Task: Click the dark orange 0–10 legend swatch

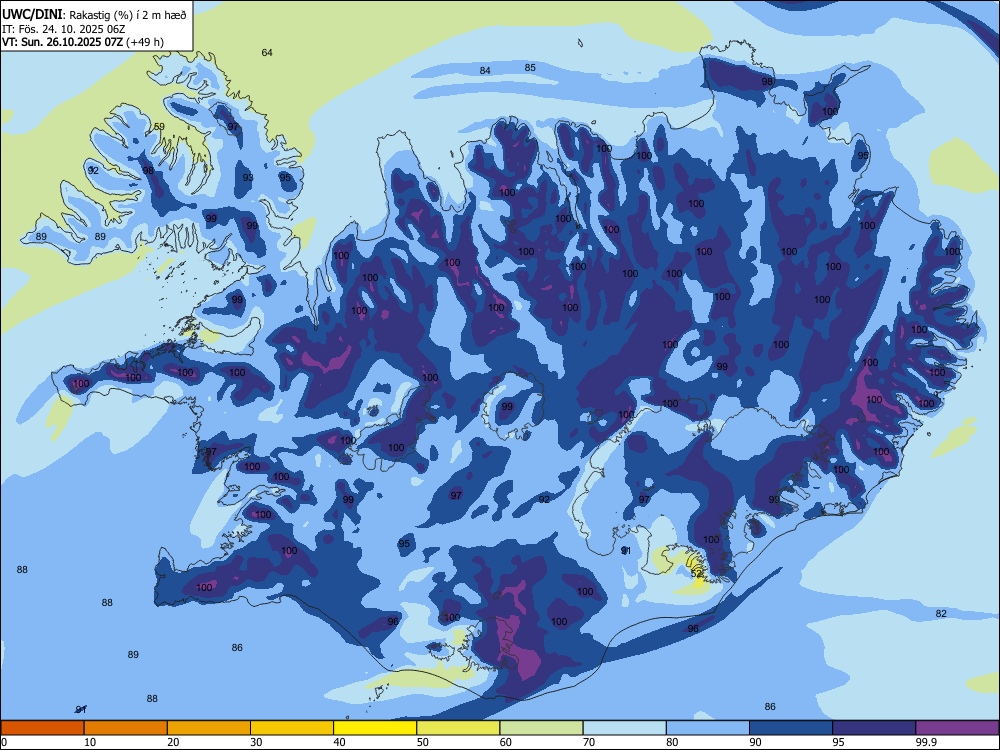Action: (42, 728)
